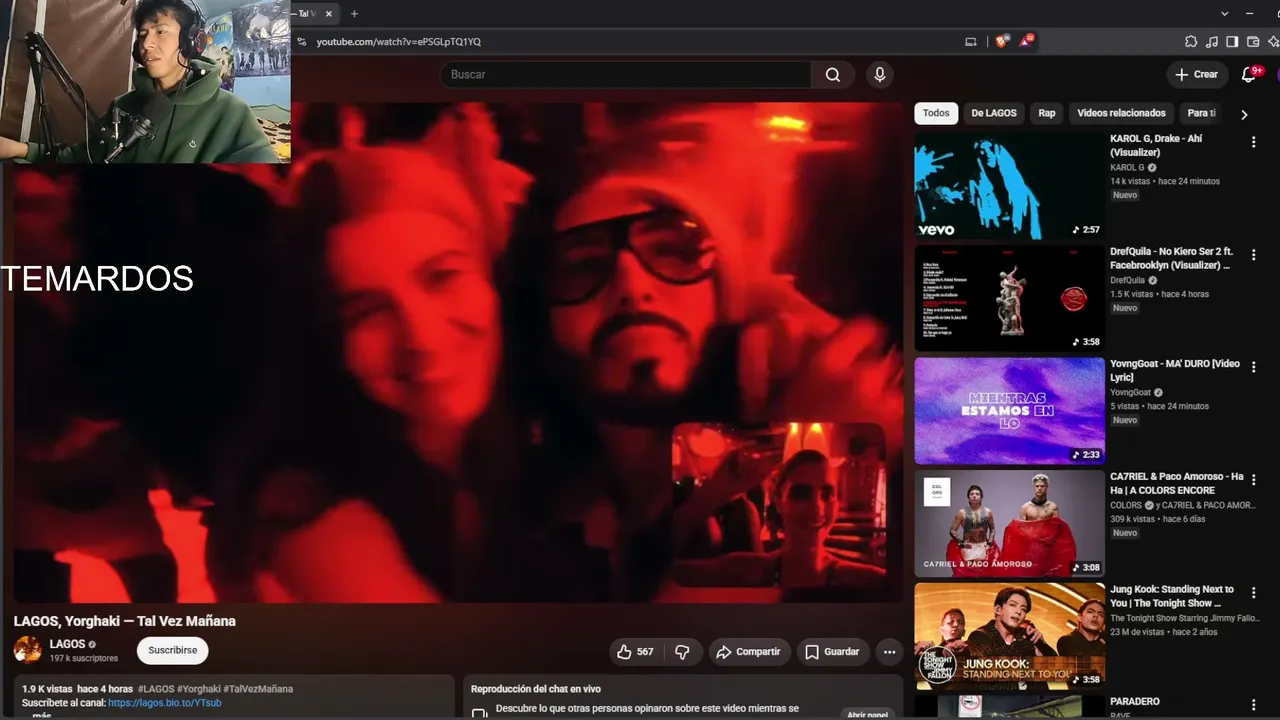Click the YouTube search magnifier button
The width and height of the screenshot is (1280, 720).
833,75
